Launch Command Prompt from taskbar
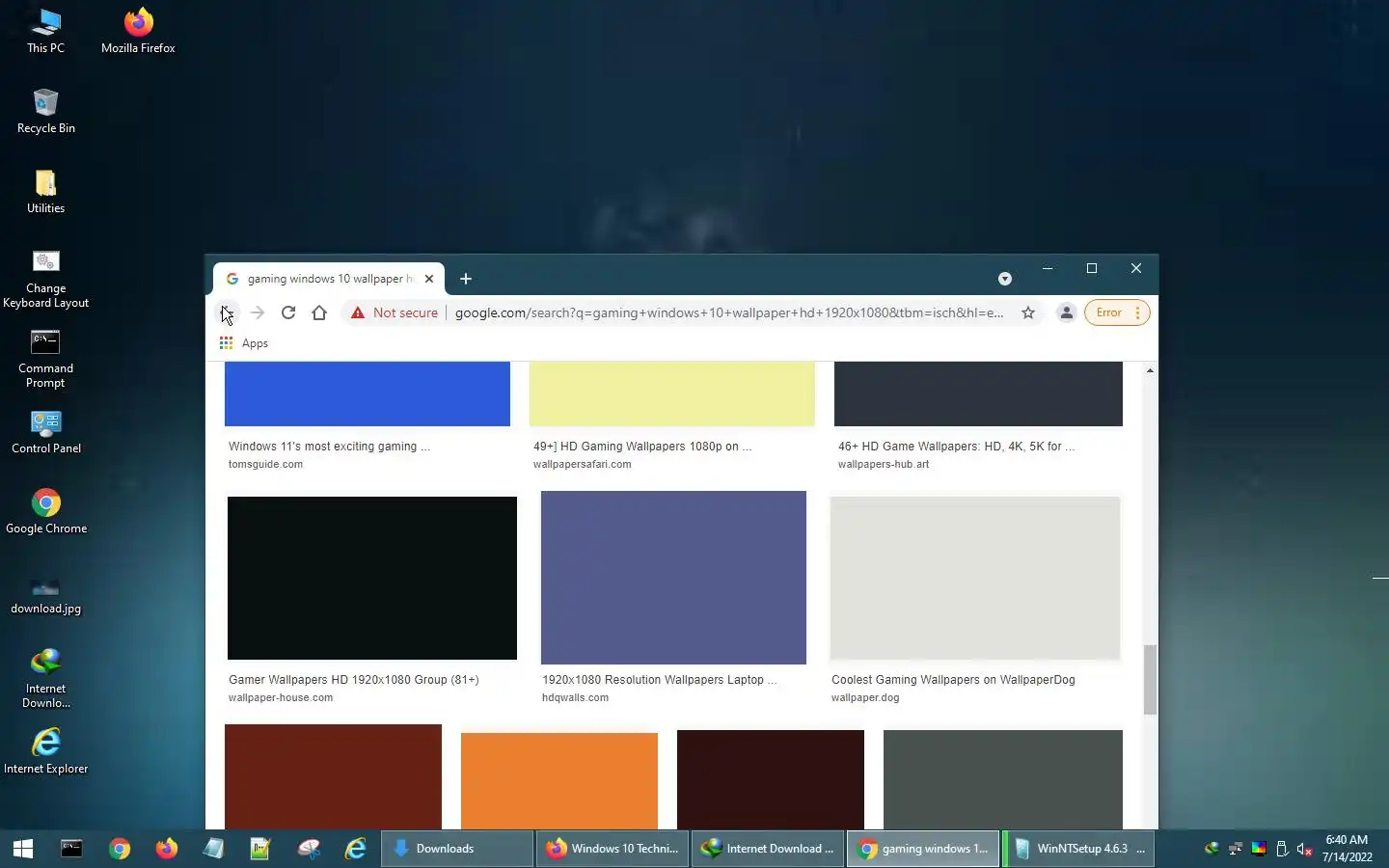1389x868 pixels. pos(71,849)
